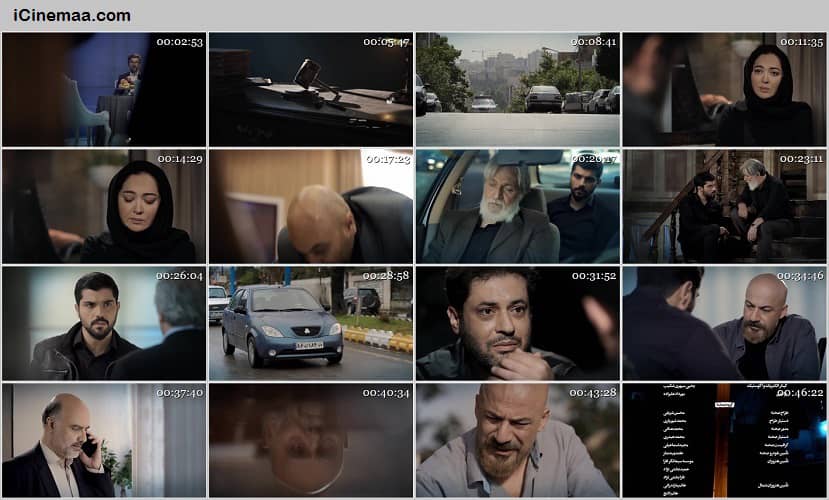Viewport: 829px width, 500px height.
Task: Open the blurry thumbnail at 00:40:34
Action: coord(311,440)
